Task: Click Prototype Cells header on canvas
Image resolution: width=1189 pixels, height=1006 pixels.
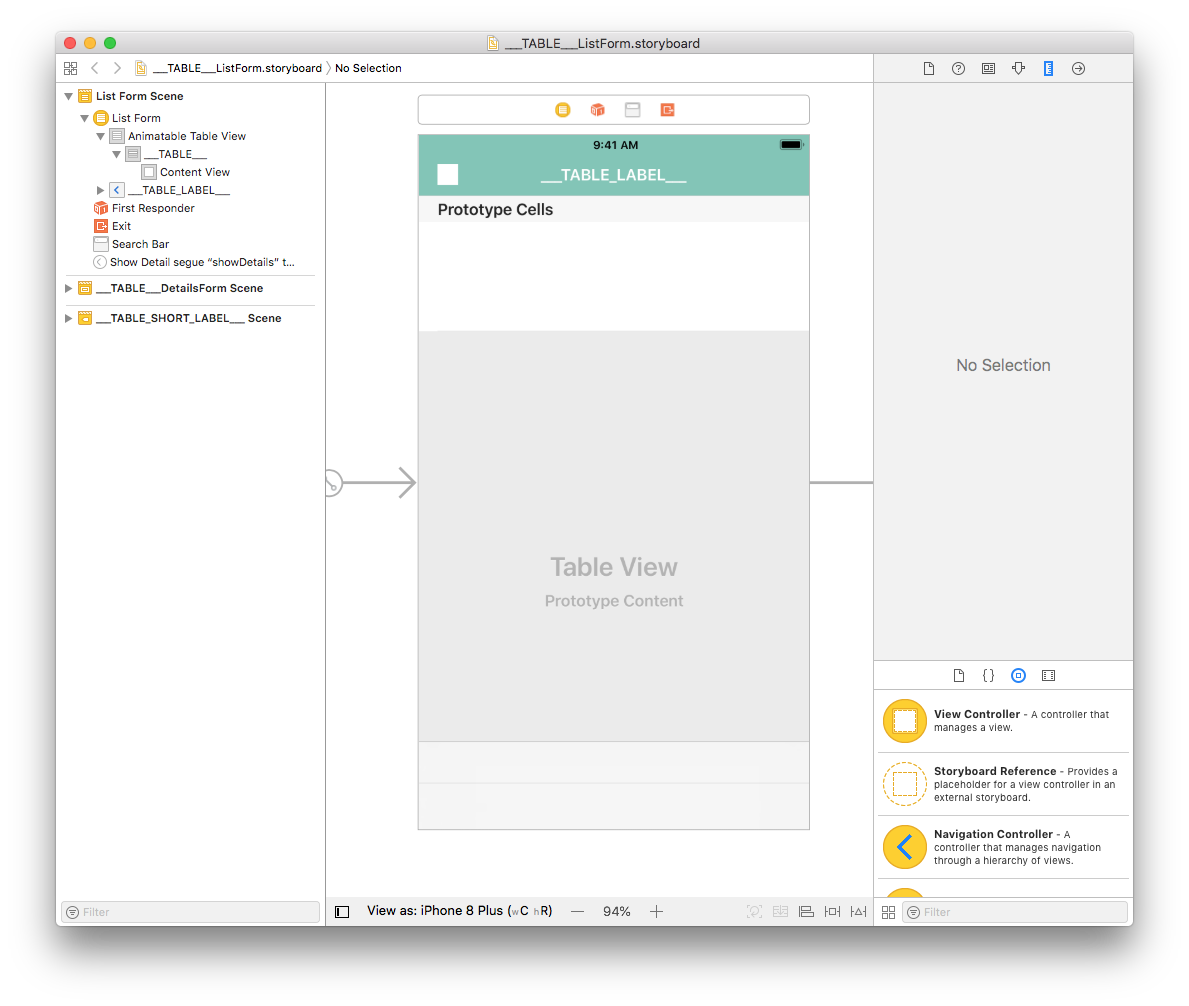Action: tap(495, 210)
